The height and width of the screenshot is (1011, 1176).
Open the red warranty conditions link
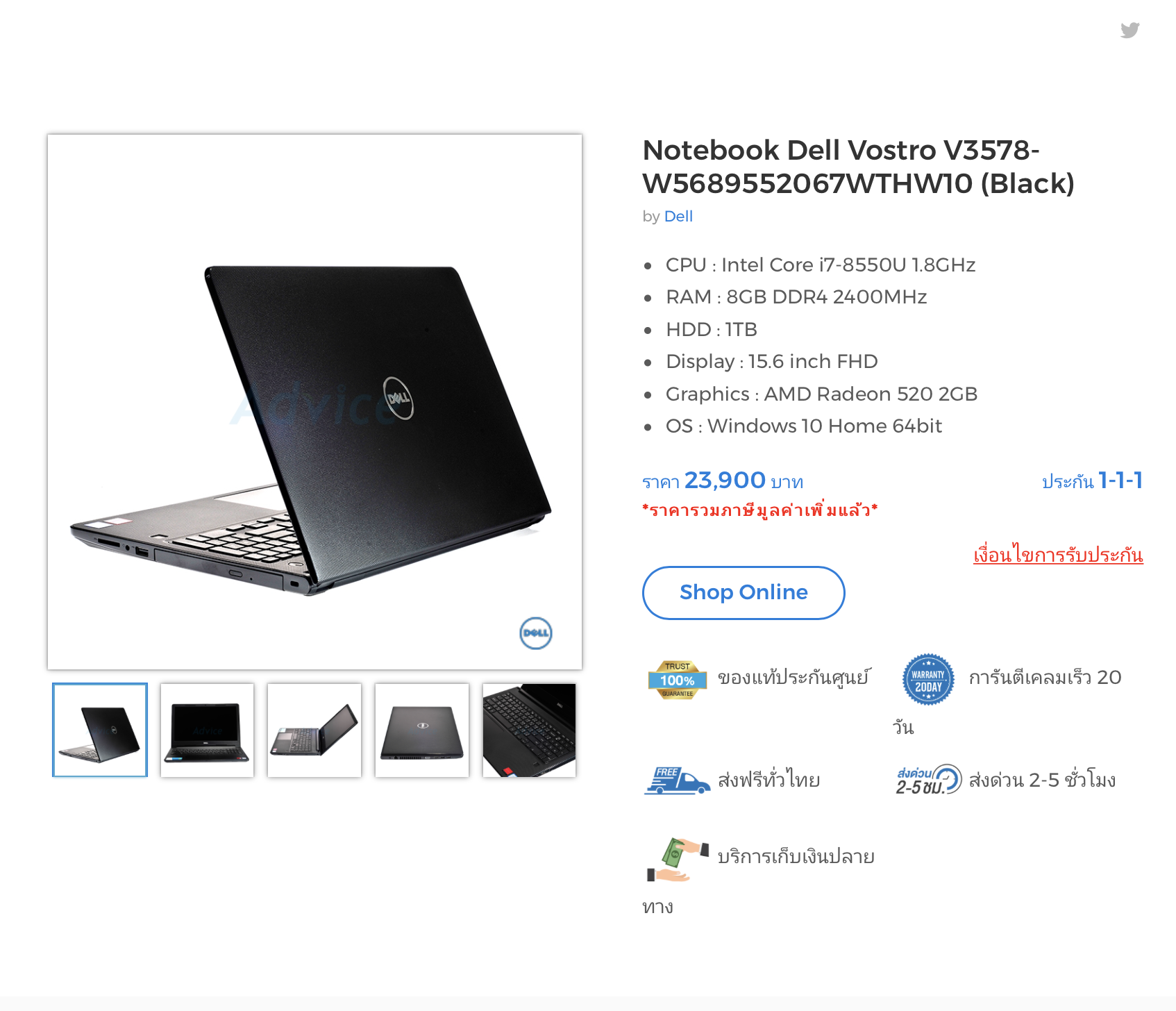1058,555
